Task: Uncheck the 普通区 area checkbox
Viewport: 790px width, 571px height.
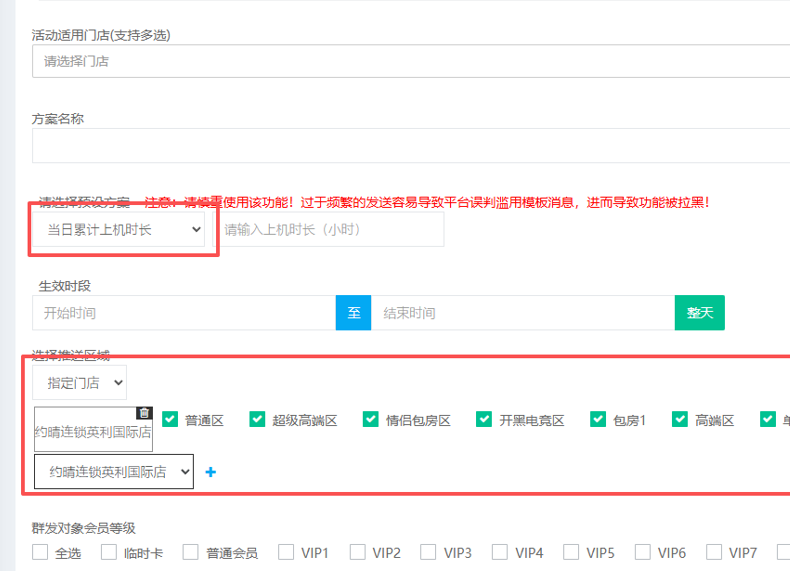Action: (x=170, y=419)
